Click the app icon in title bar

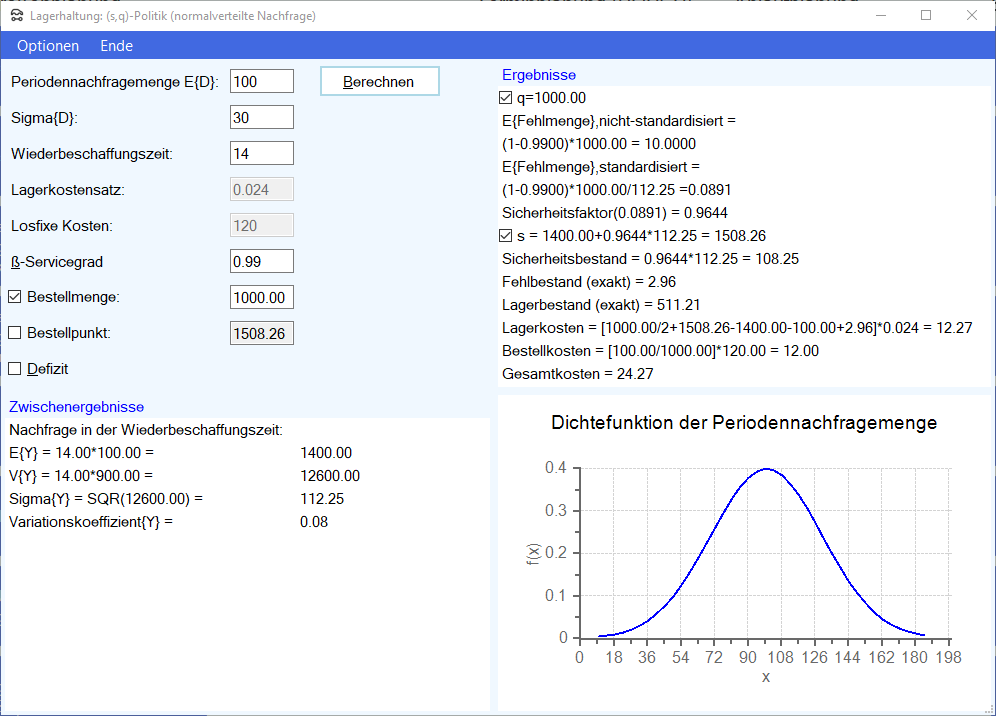point(15,15)
